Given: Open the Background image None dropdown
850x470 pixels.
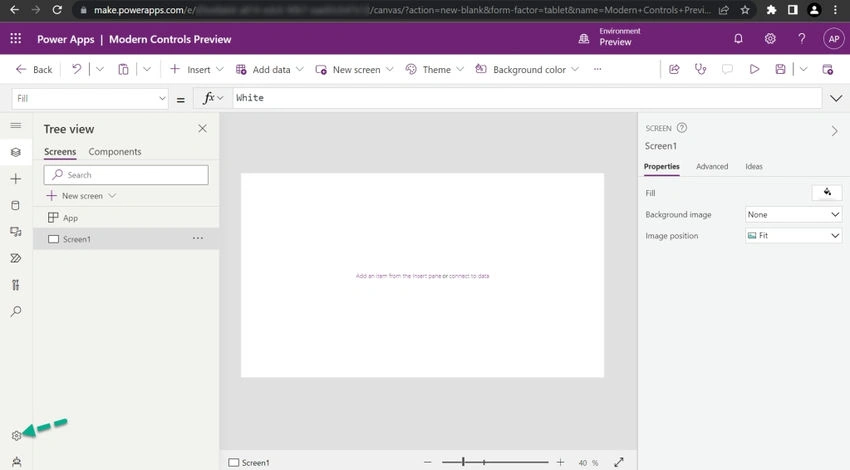Looking at the screenshot, I should pyautogui.click(x=793, y=214).
